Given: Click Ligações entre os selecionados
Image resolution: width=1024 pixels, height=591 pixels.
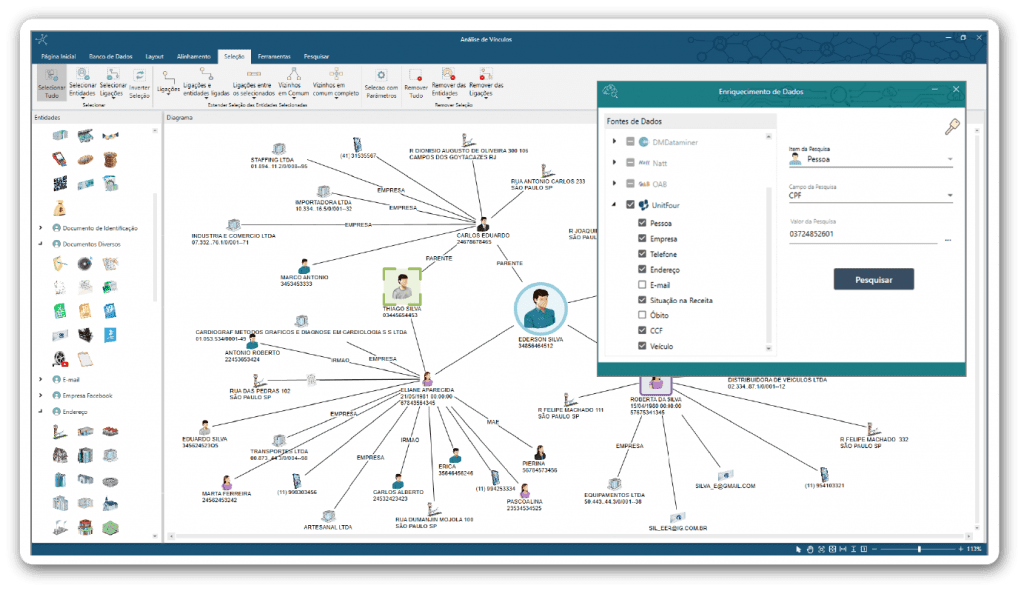Looking at the screenshot, I should tap(254, 84).
